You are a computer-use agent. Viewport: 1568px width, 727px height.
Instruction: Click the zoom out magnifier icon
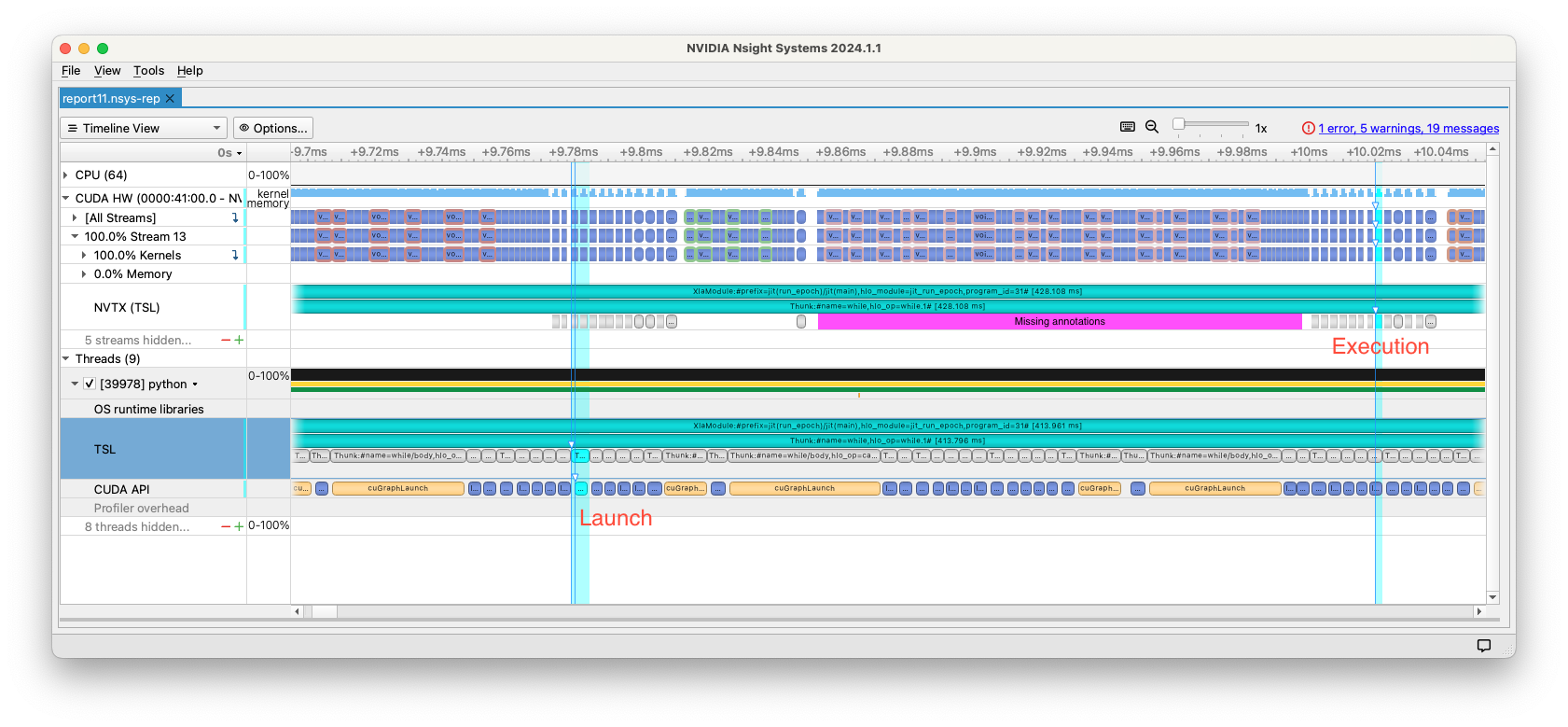[1152, 127]
